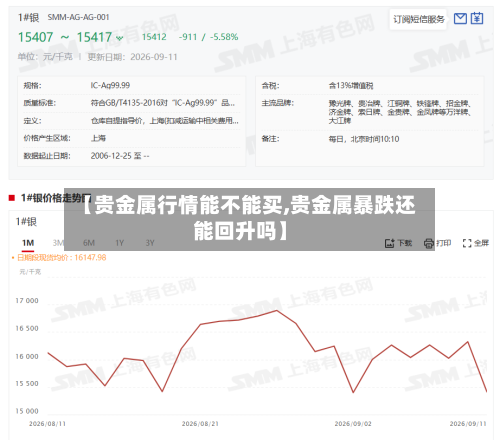Click the section heading 1#银价格走势
Screen dimensions: 500x440
[56, 198]
